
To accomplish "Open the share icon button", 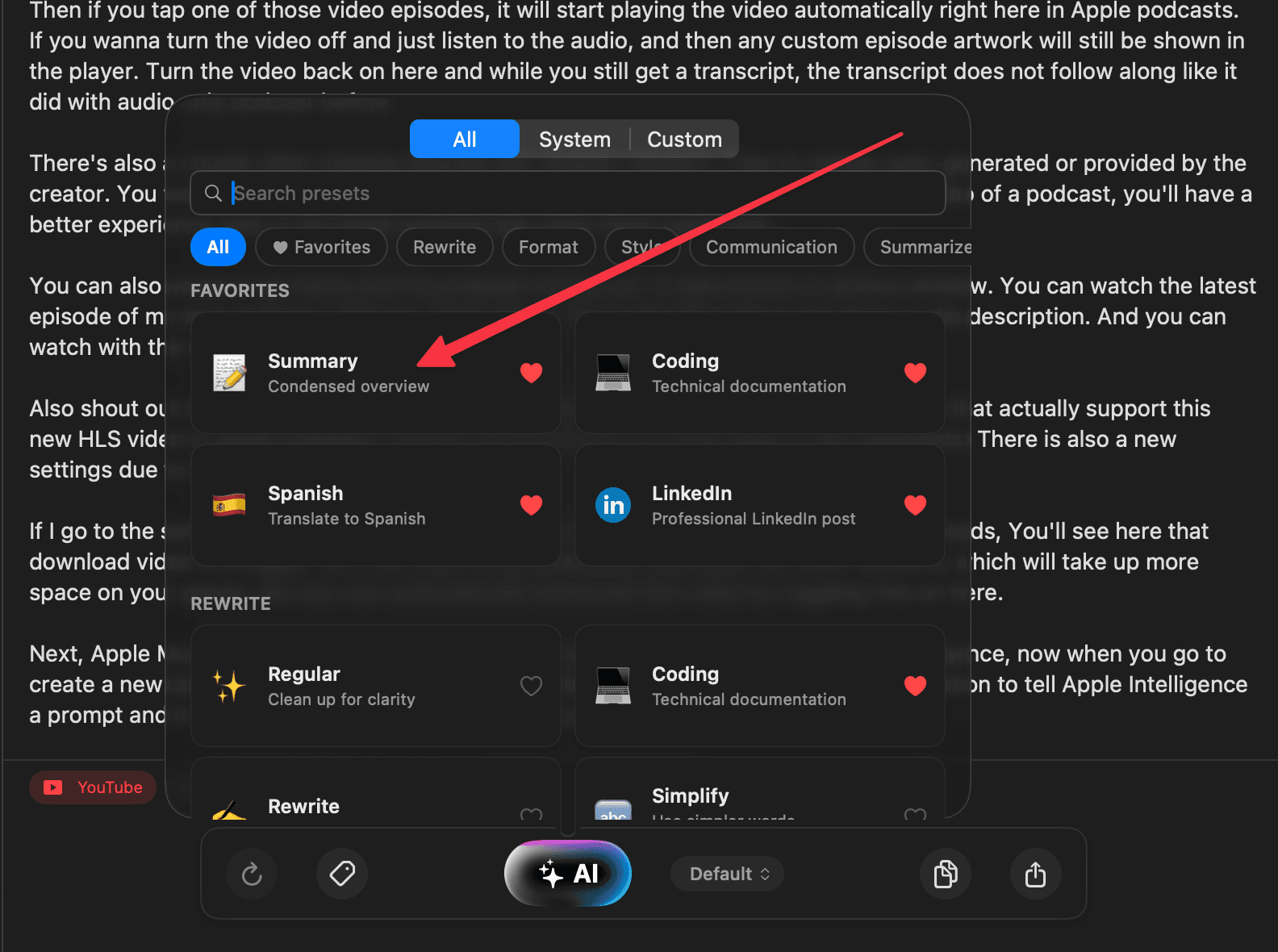I will [1035, 874].
